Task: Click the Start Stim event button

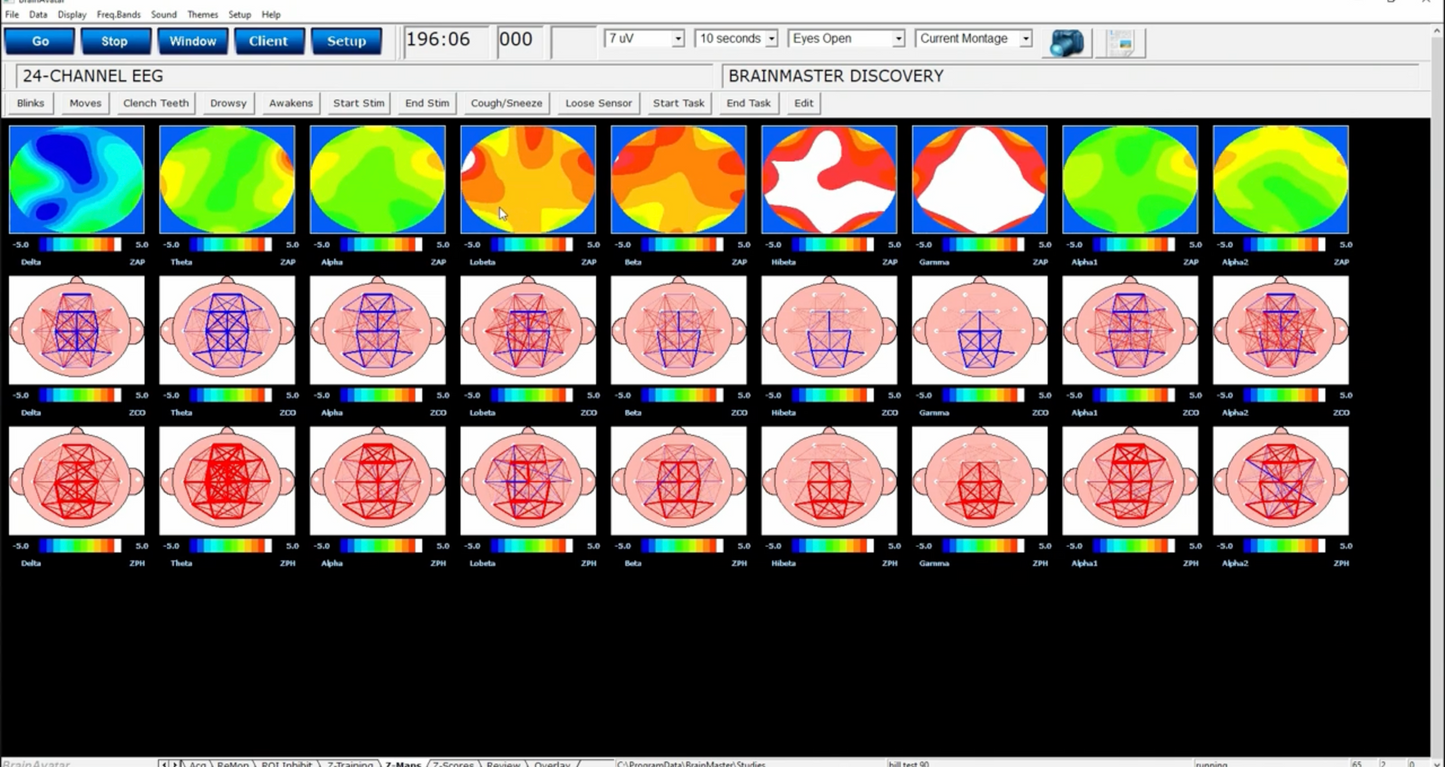Action: 359,103
